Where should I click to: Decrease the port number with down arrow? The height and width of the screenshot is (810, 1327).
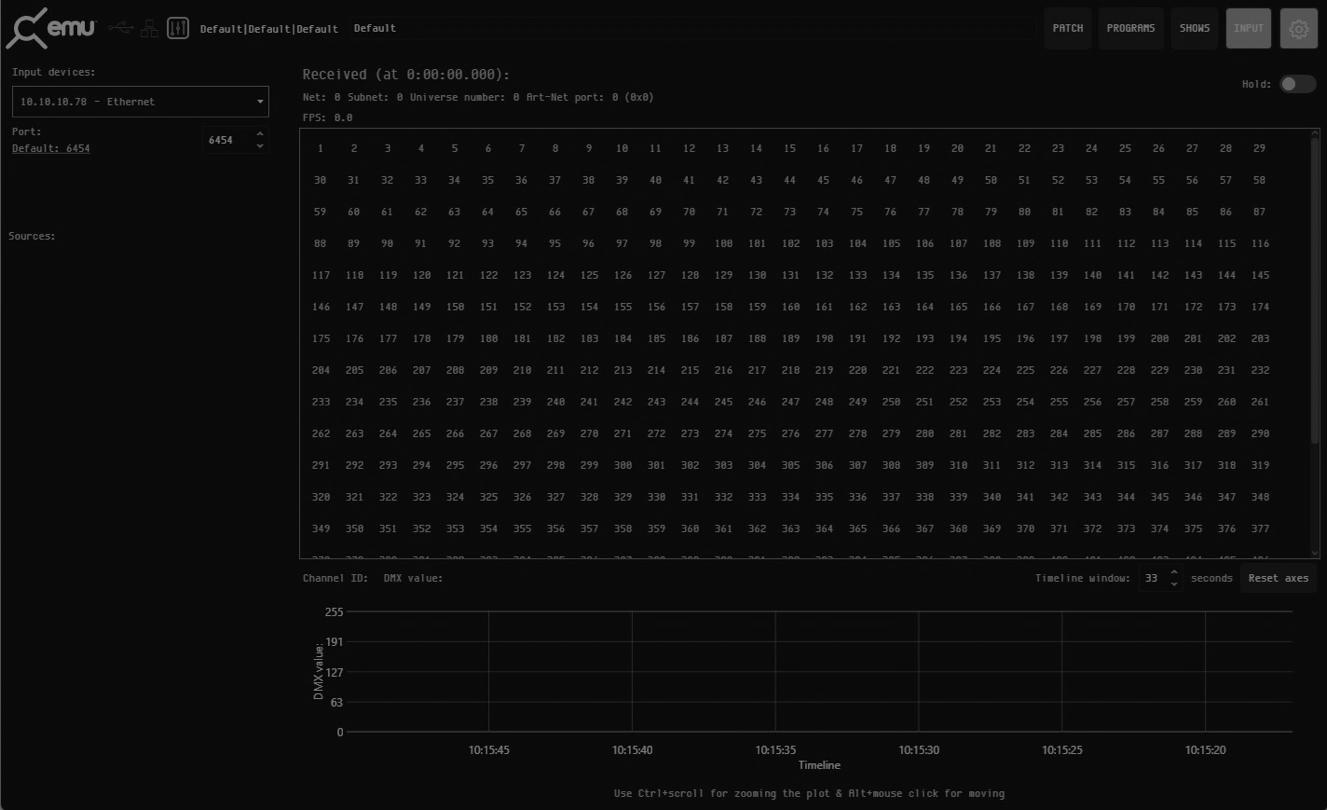click(260, 146)
